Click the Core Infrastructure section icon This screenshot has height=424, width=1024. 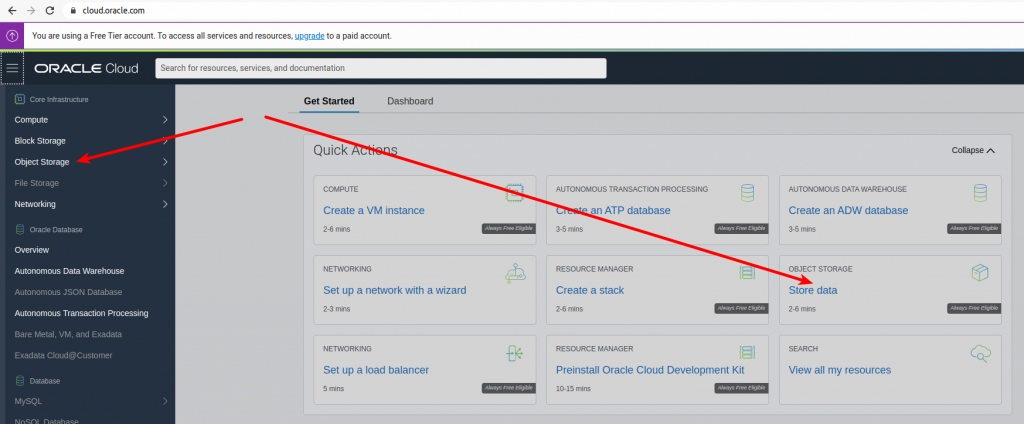[20, 99]
